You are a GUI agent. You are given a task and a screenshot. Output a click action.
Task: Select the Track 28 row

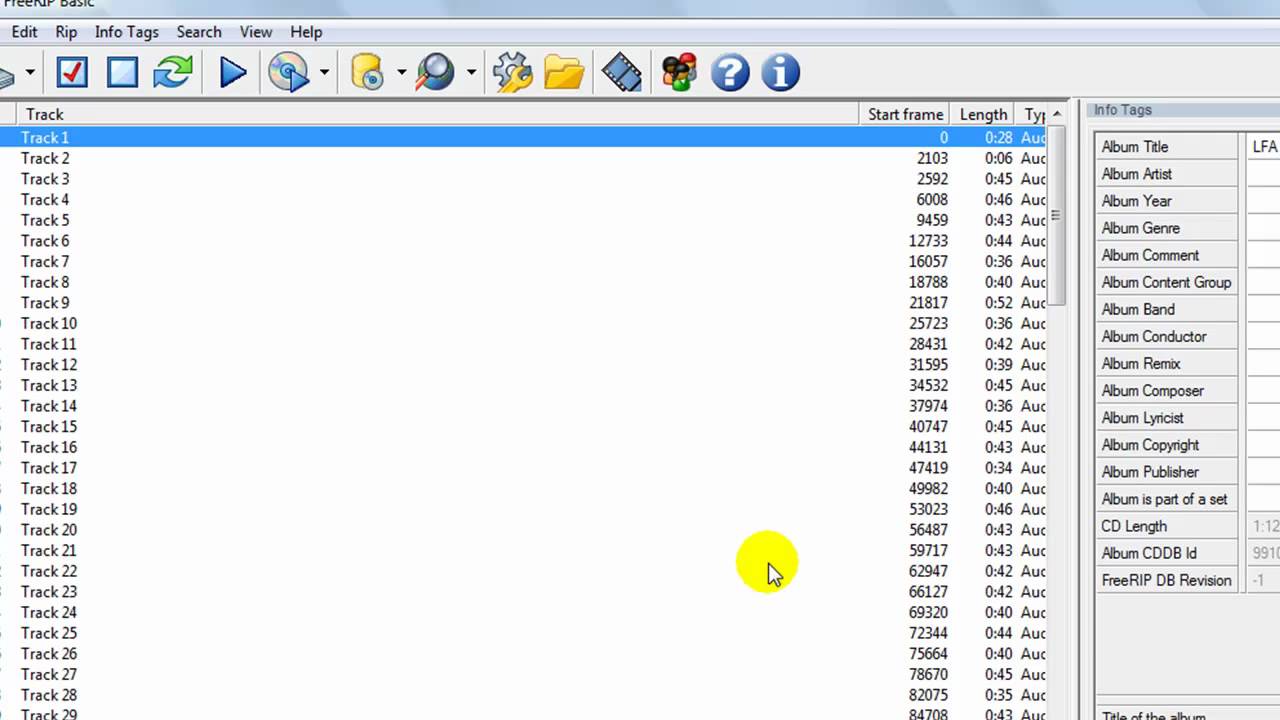coord(523,695)
